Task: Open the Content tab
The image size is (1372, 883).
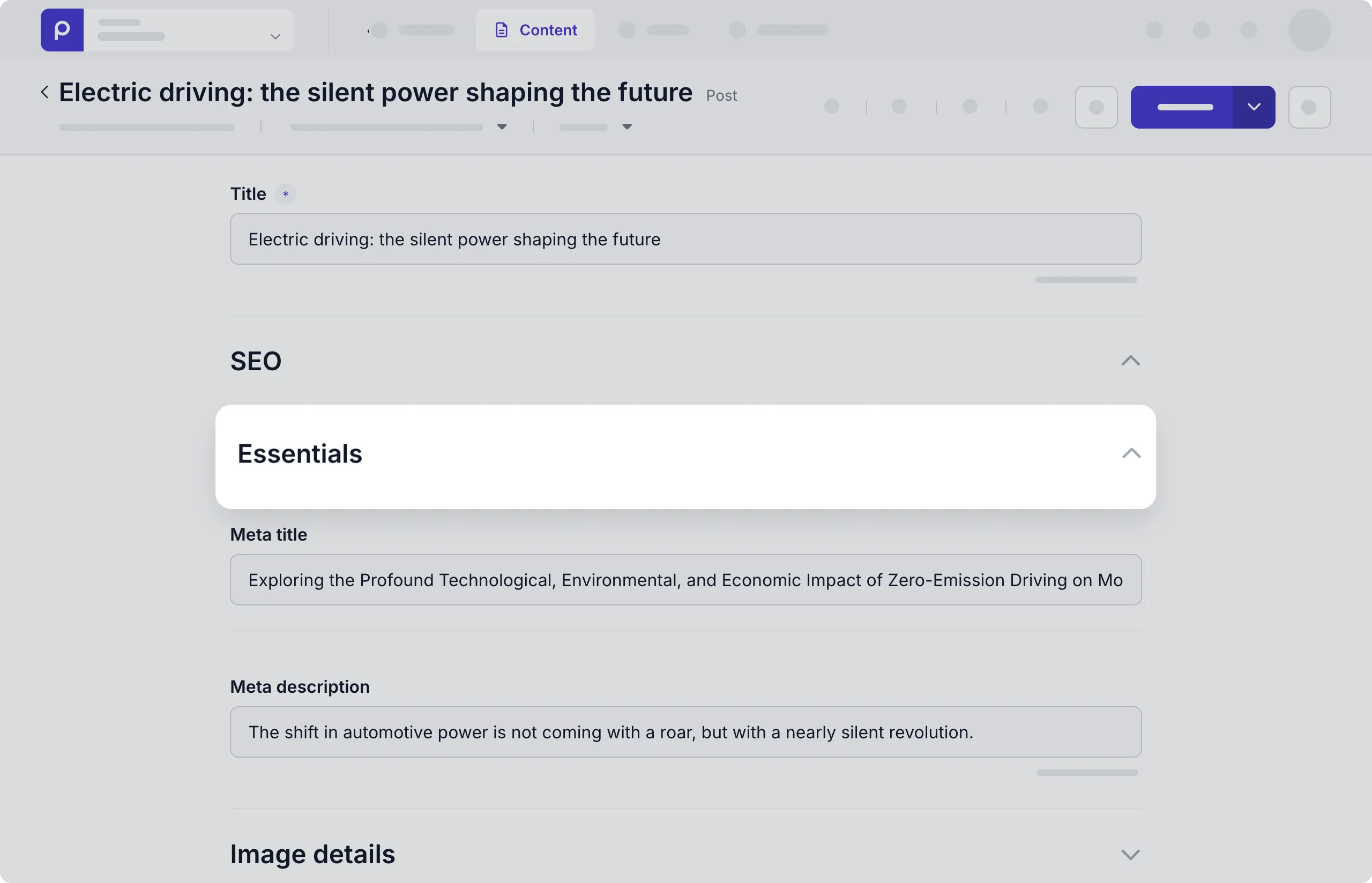Action: click(x=534, y=30)
